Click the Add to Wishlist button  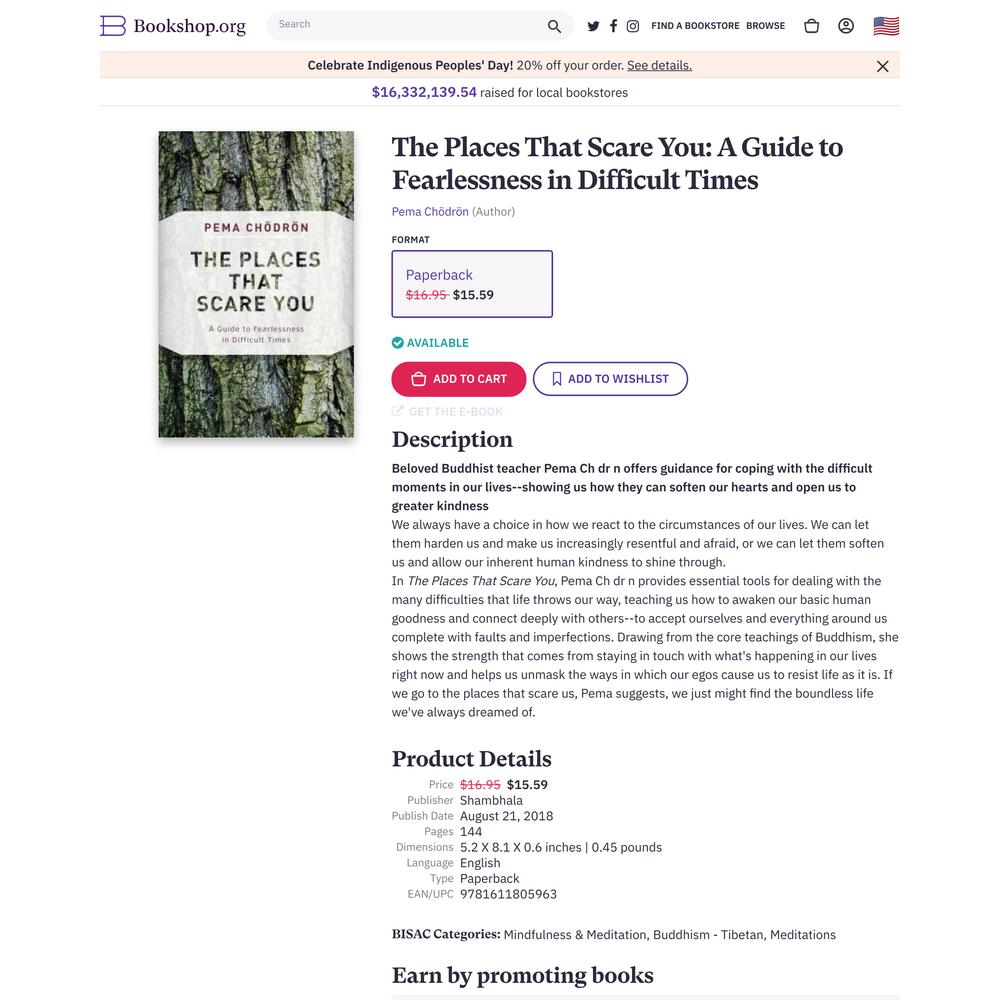click(610, 379)
